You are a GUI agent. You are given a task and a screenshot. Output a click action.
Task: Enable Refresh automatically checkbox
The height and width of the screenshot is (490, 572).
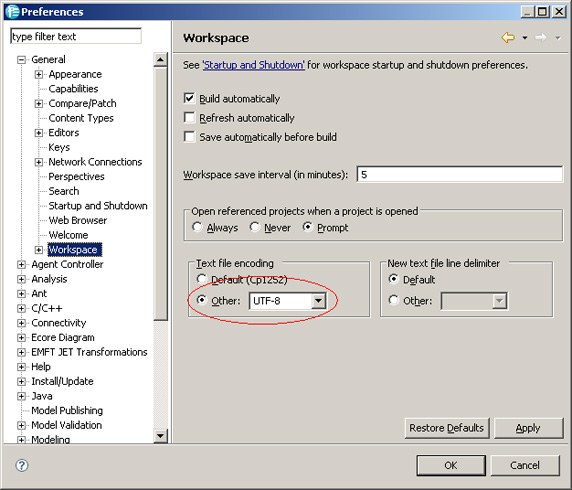coord(189,117)
